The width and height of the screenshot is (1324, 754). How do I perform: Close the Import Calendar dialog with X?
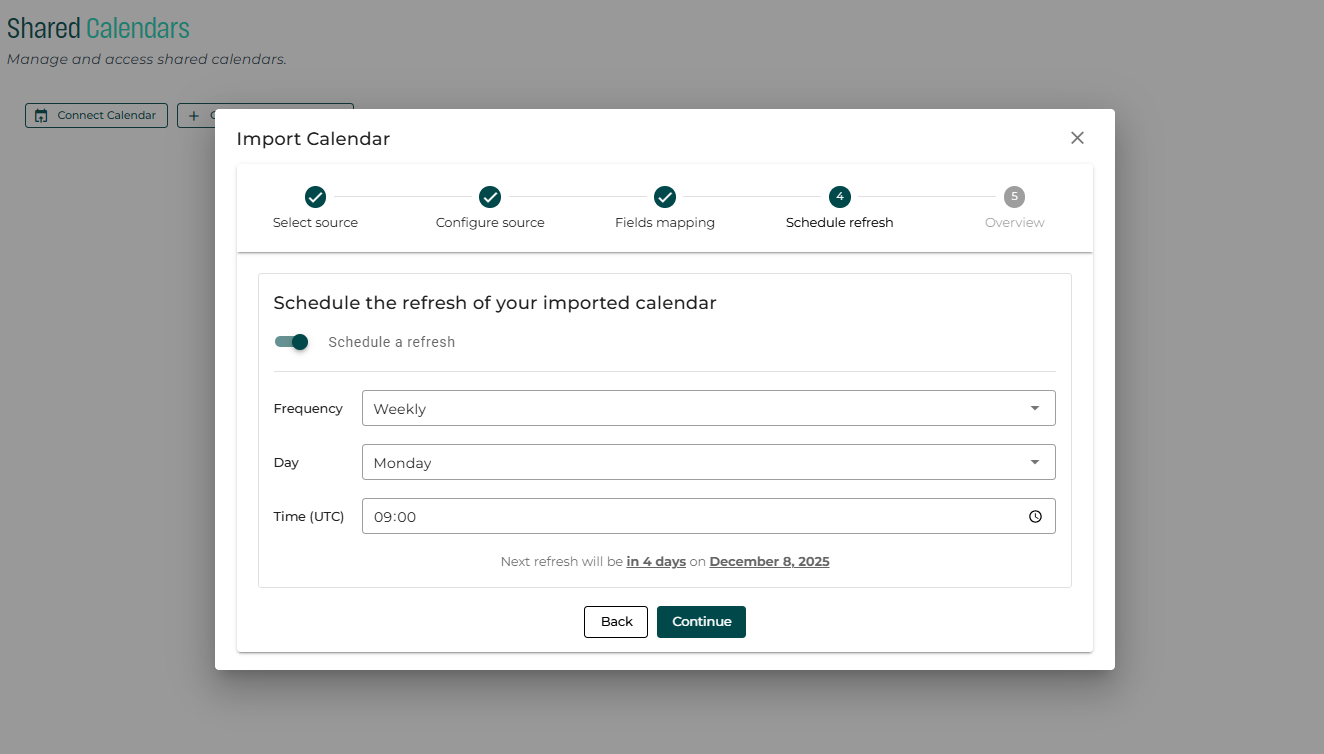pyautogui.click(x=1077, y=138)
